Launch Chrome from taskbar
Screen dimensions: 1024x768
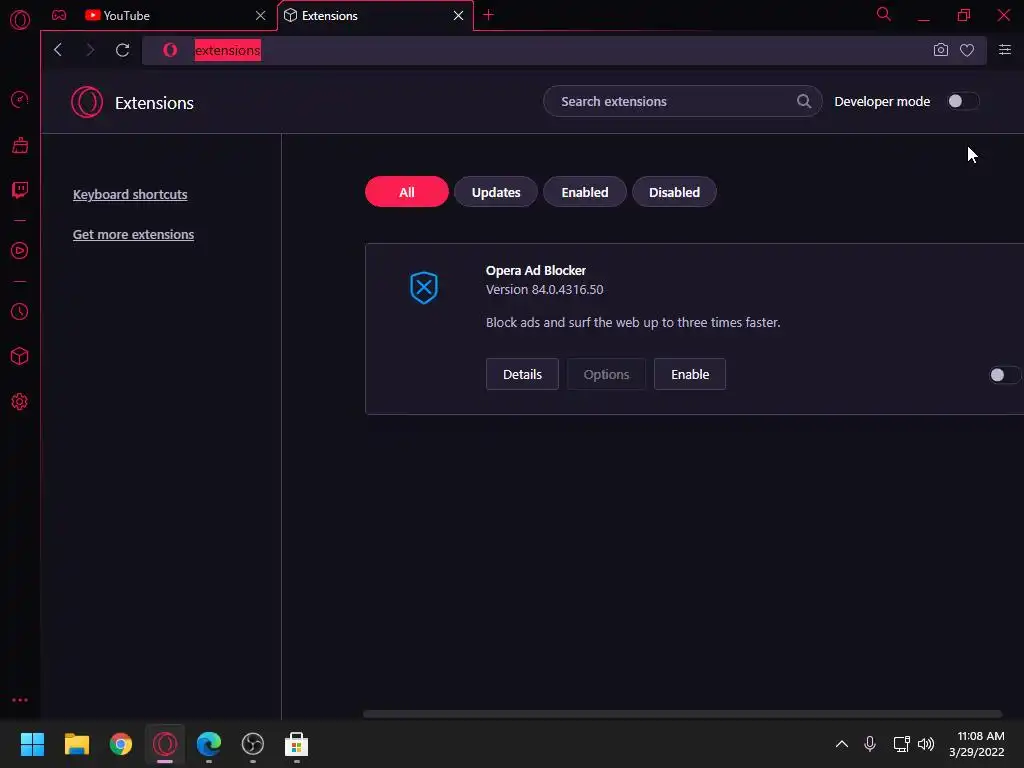click(x=121, y=744)
